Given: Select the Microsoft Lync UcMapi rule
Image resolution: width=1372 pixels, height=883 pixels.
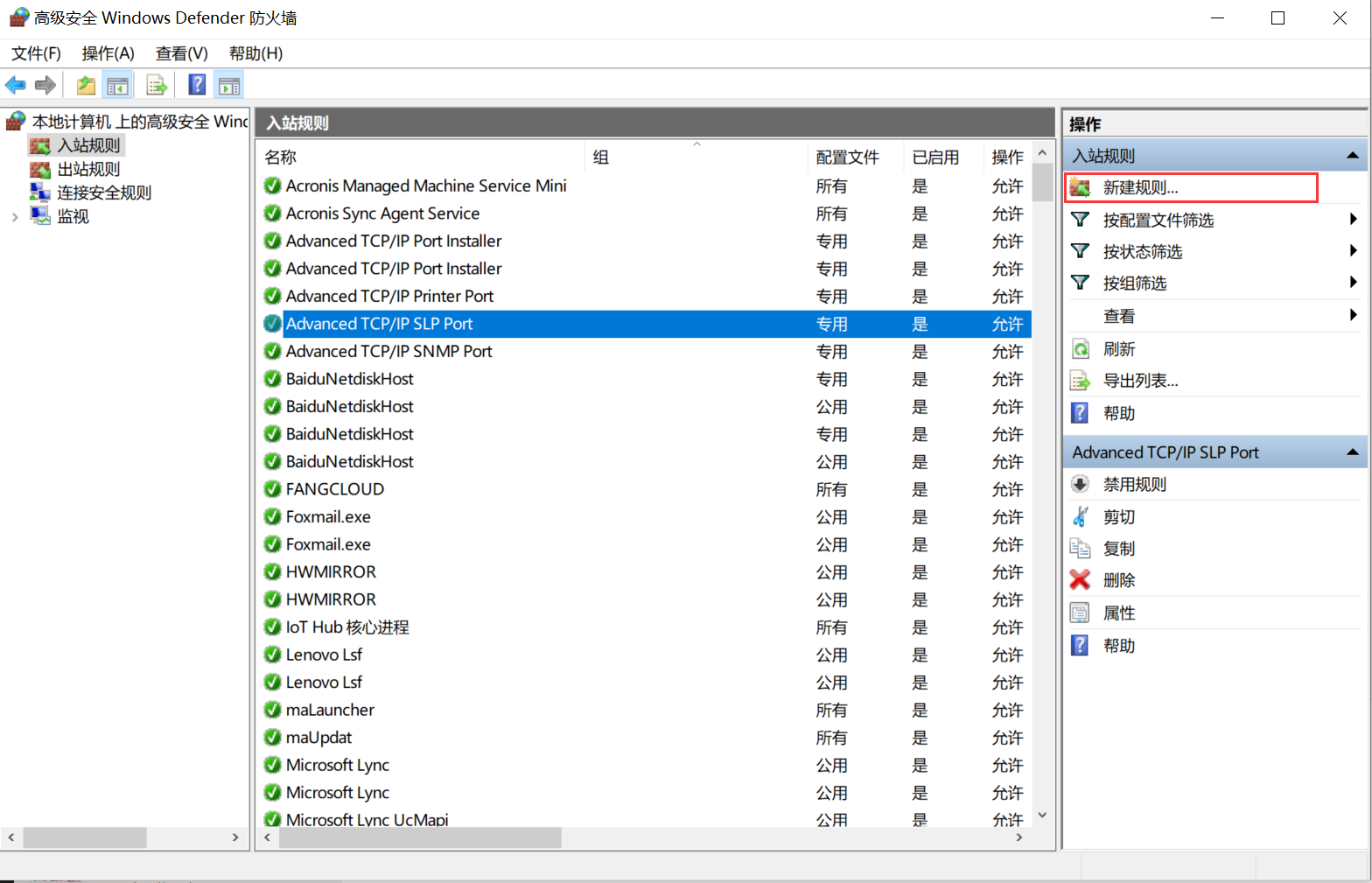Looking at the screenshot, I should coord(367,819).
